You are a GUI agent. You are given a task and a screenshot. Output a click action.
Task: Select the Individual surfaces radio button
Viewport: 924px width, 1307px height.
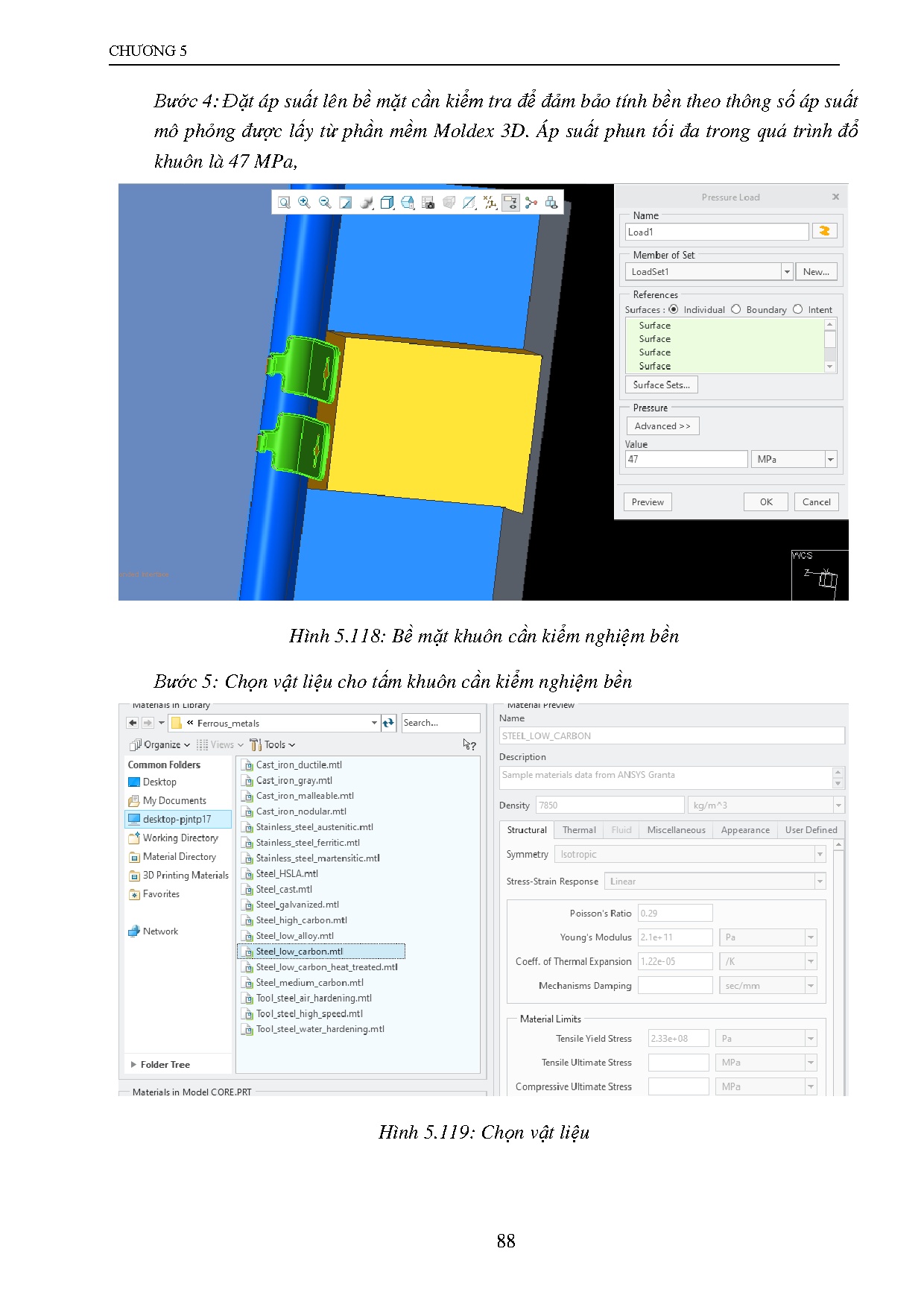coord(674,310)
